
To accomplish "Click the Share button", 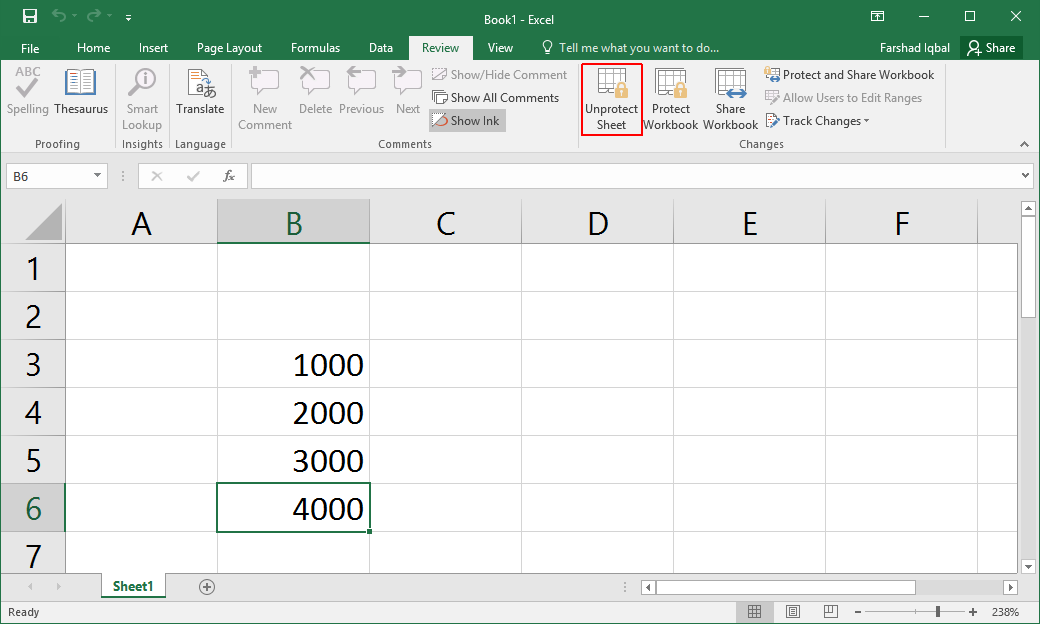I will (x=990, y=48).
